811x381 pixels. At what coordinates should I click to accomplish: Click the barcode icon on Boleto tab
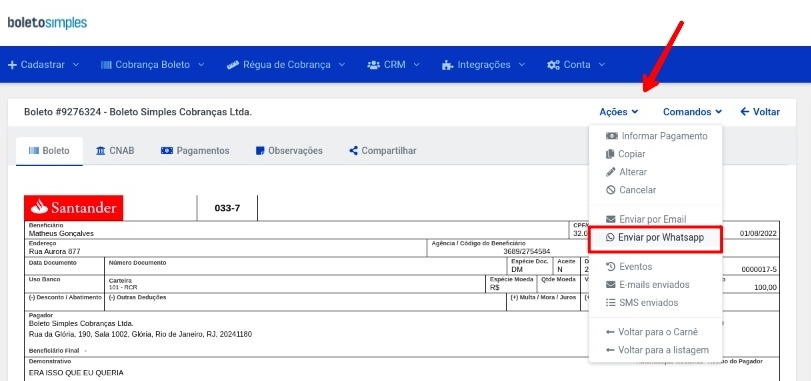pos(34,151)
